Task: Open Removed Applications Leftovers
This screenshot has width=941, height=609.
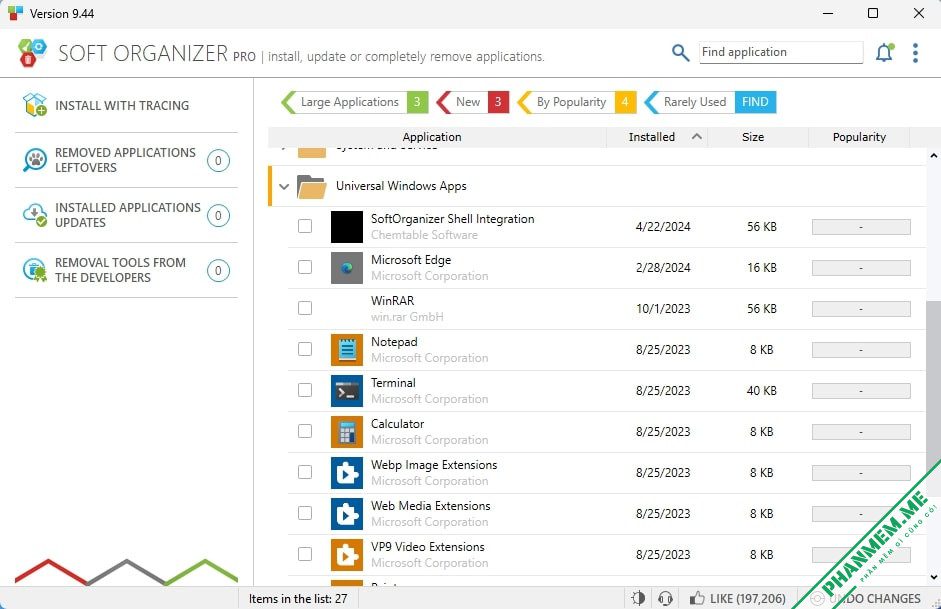Action: pos(126,160)
